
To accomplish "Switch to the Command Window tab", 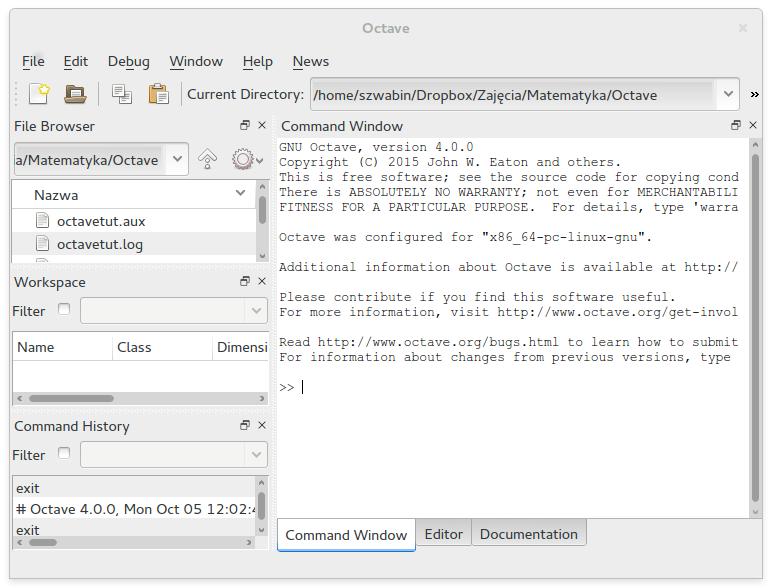I will [x=346, y=535].
